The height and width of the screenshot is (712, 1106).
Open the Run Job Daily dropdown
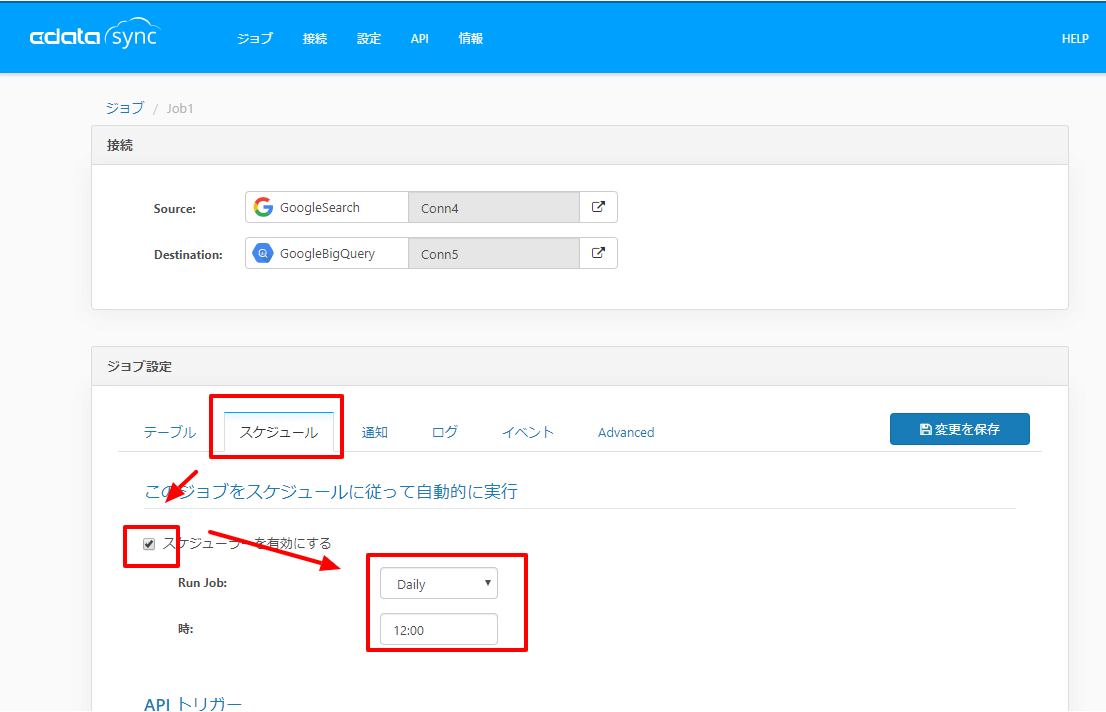click(x=439, y=584)
